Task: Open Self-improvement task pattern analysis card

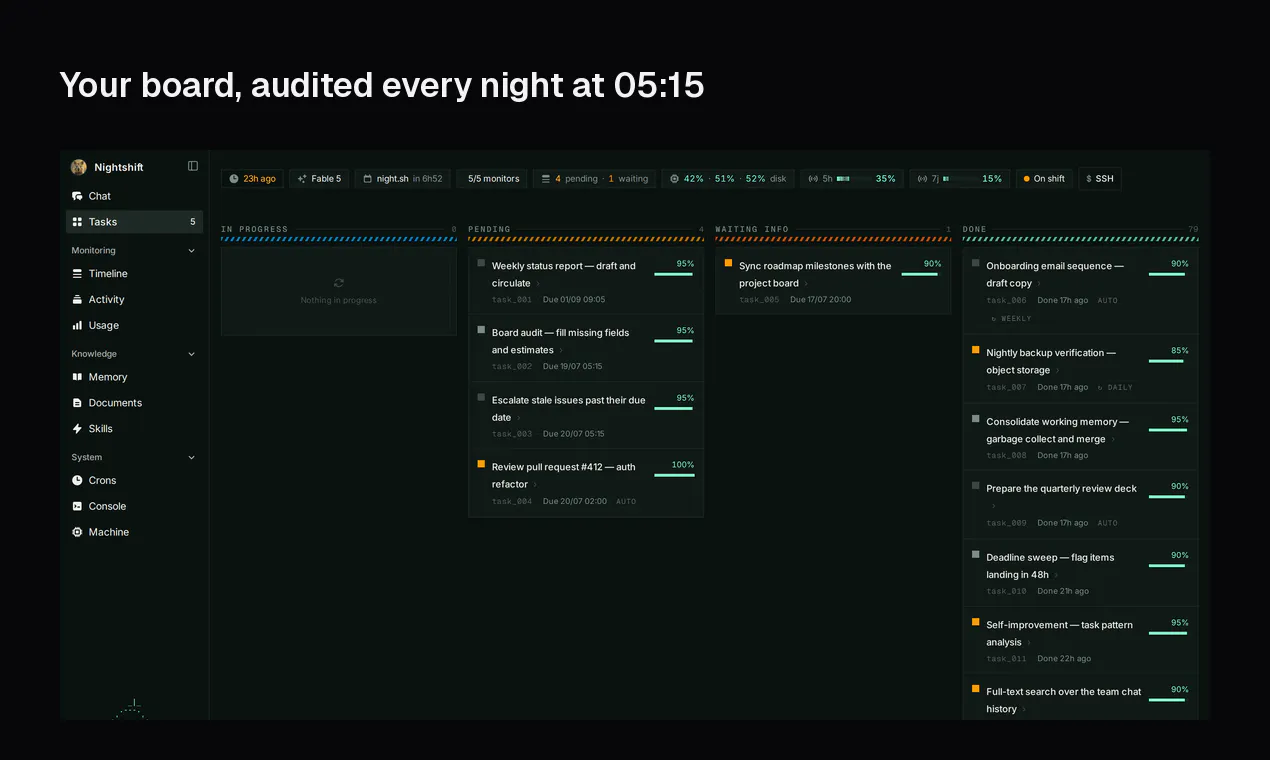Action: pos(1080,639)
